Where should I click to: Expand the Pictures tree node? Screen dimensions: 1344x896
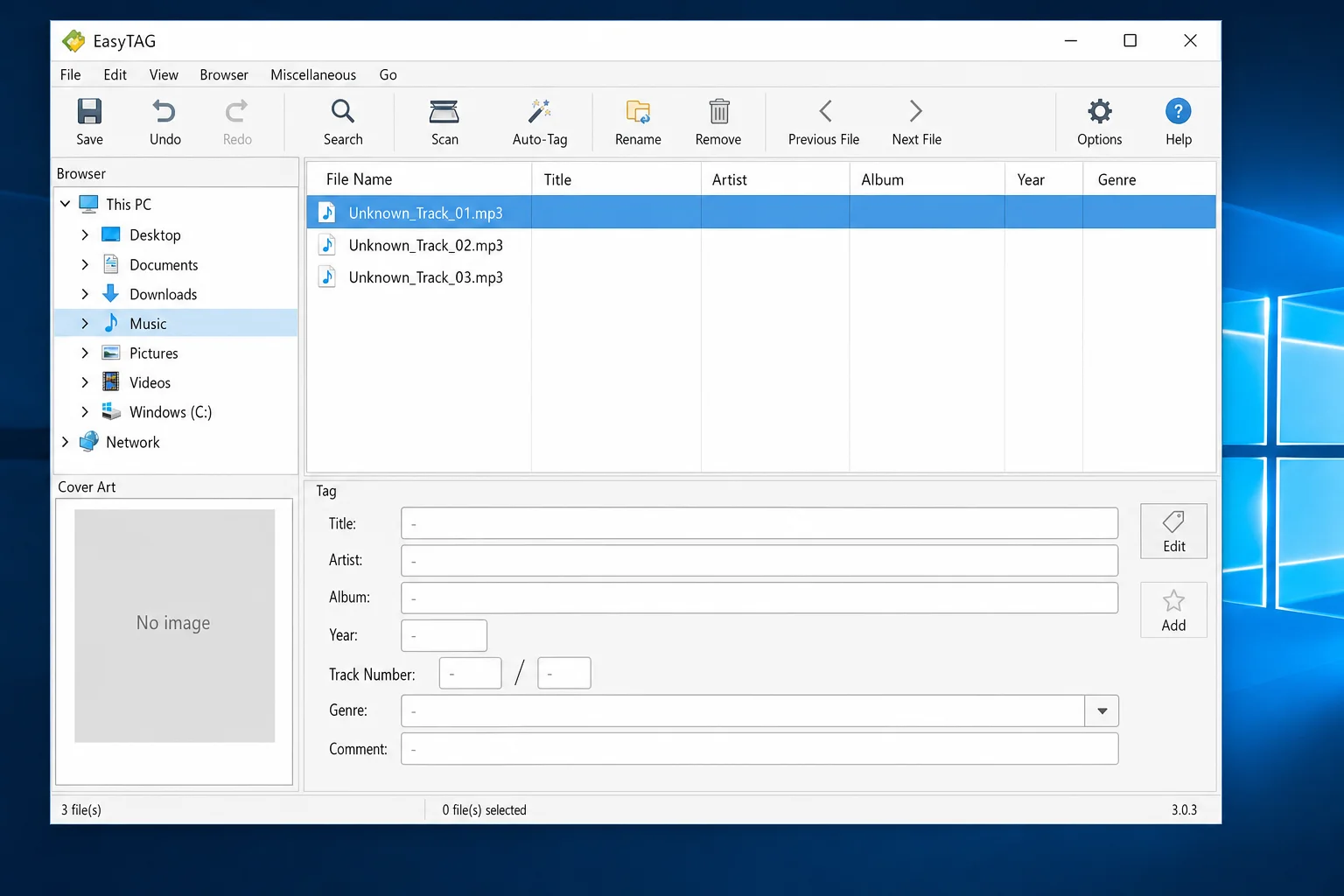pyautogui.click(x=85, y=353)
